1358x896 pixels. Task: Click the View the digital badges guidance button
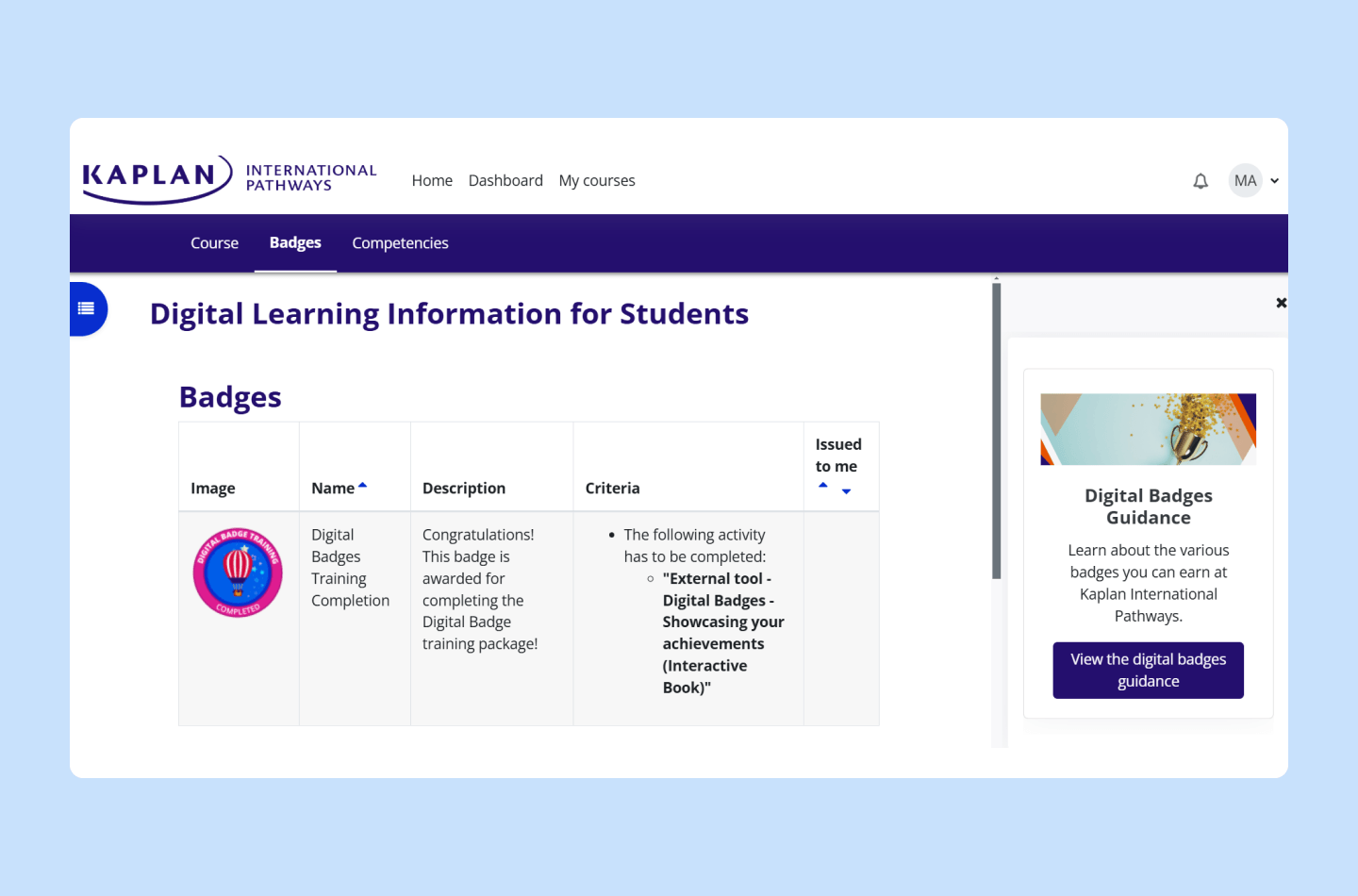click(x=1148, y=670)
